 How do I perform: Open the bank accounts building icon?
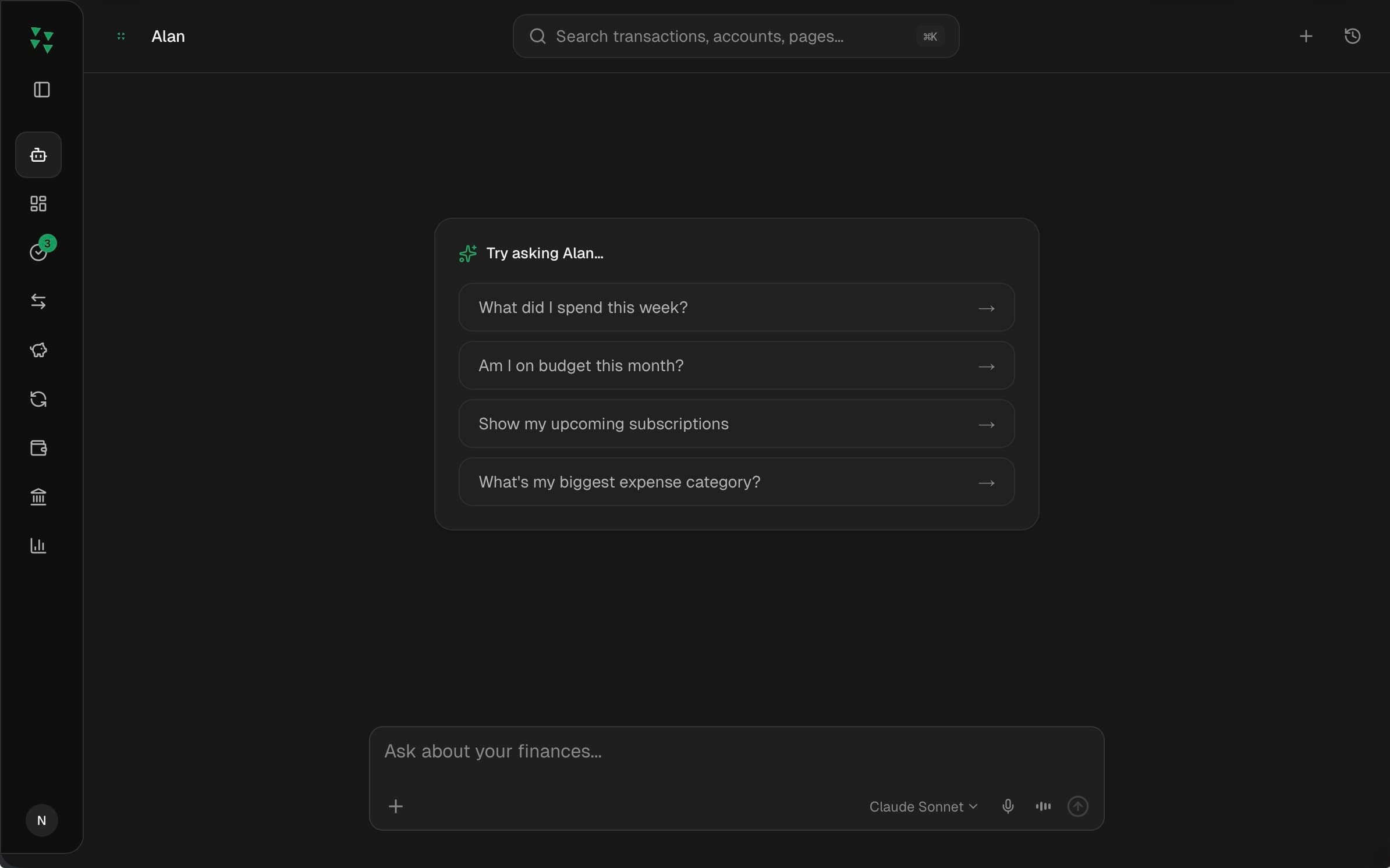click(38, 497)
